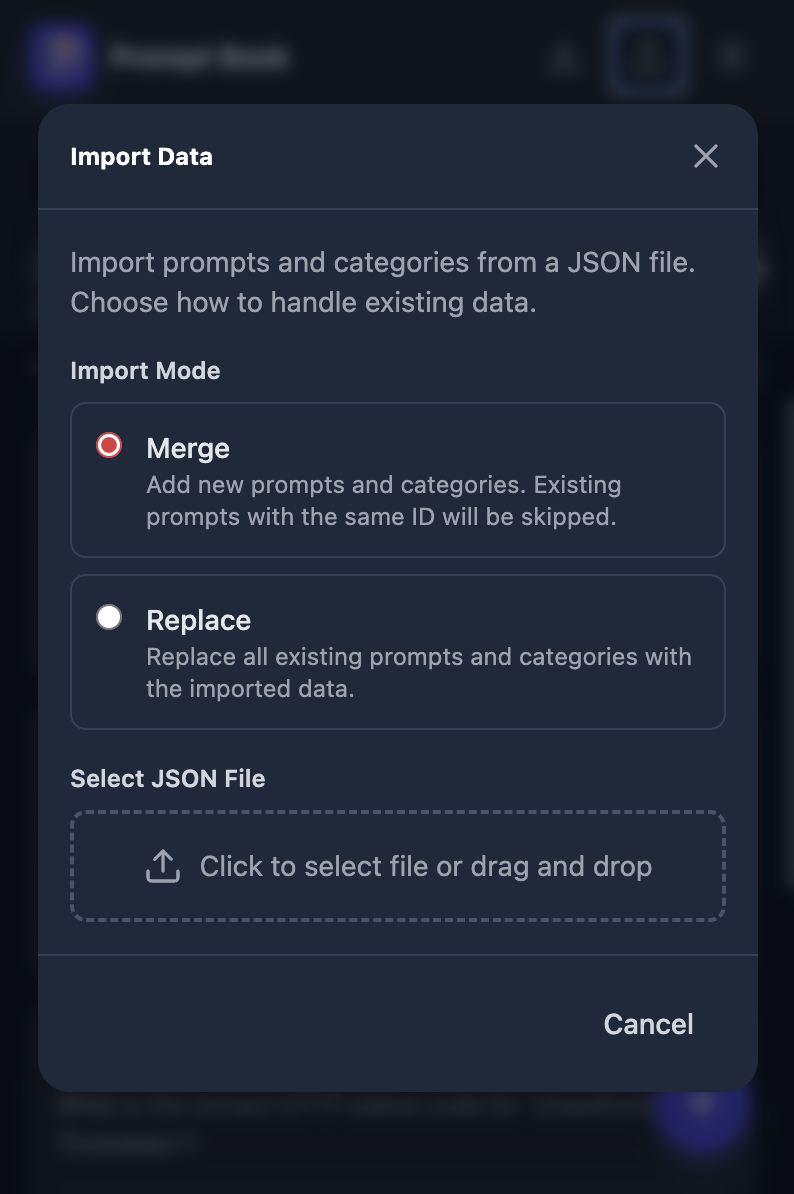Enable Replace mode by clicking its radio circle
Screen dimensions: 794x1194
tap(109, 617)
